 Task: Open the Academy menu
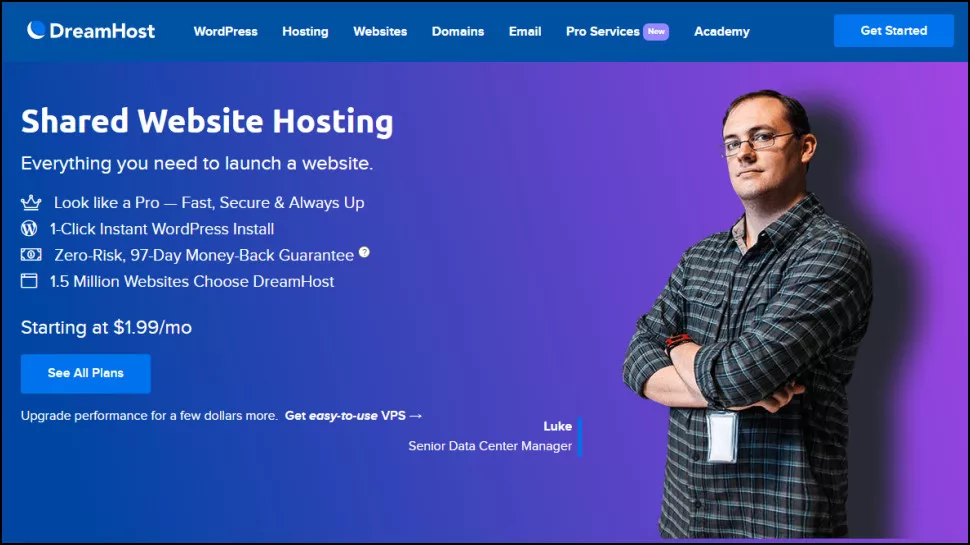(721, 32)
